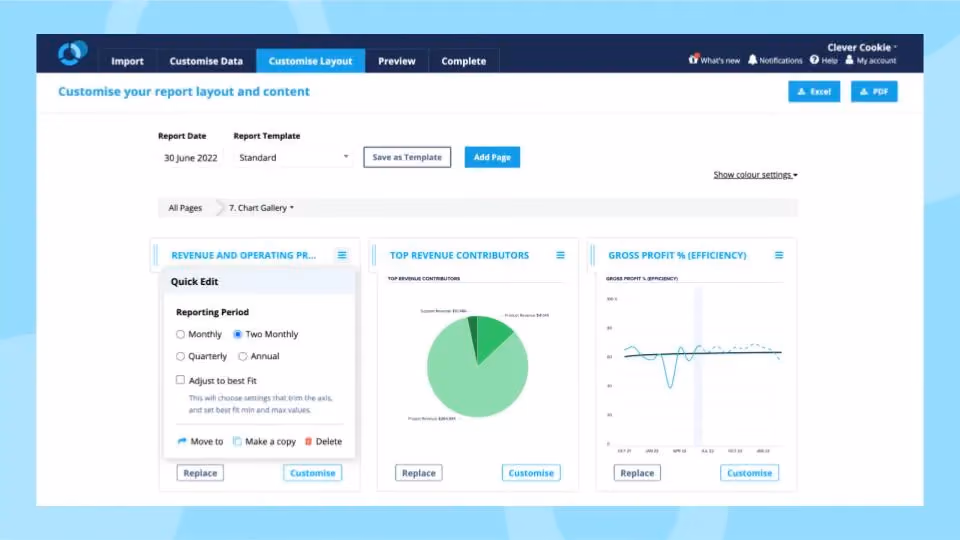Click the Quick Edit panel heading
This screenshot has height=540, width=960.
194,282
